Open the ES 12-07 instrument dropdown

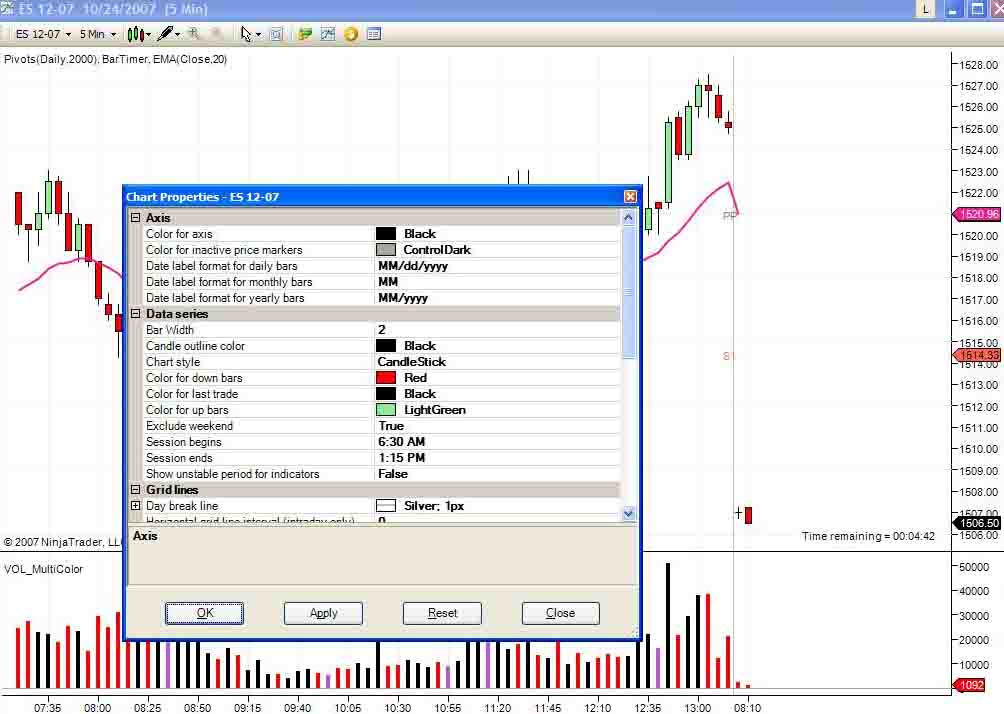[43, 34]
